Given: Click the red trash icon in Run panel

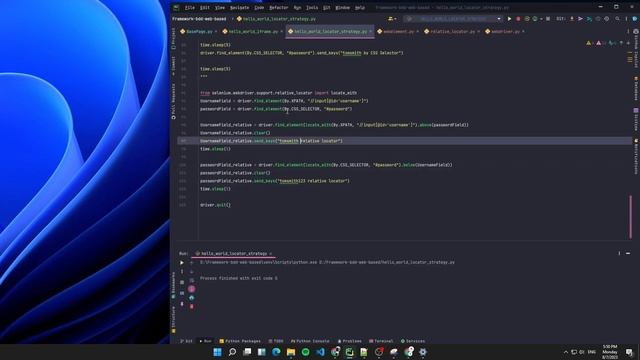Looking at the screenshot, I should click(x=191, y=307).
